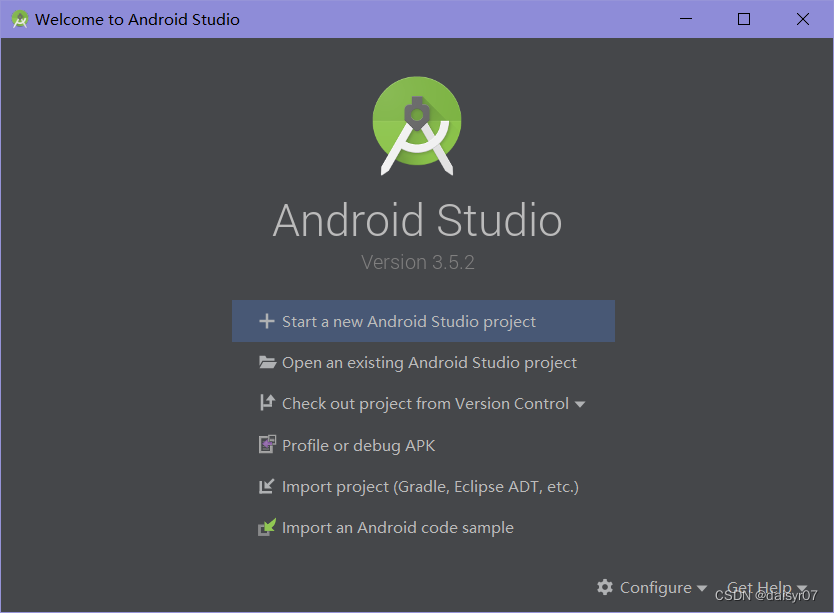Click the version control checkout arrow icon

(x=267, y=403)
